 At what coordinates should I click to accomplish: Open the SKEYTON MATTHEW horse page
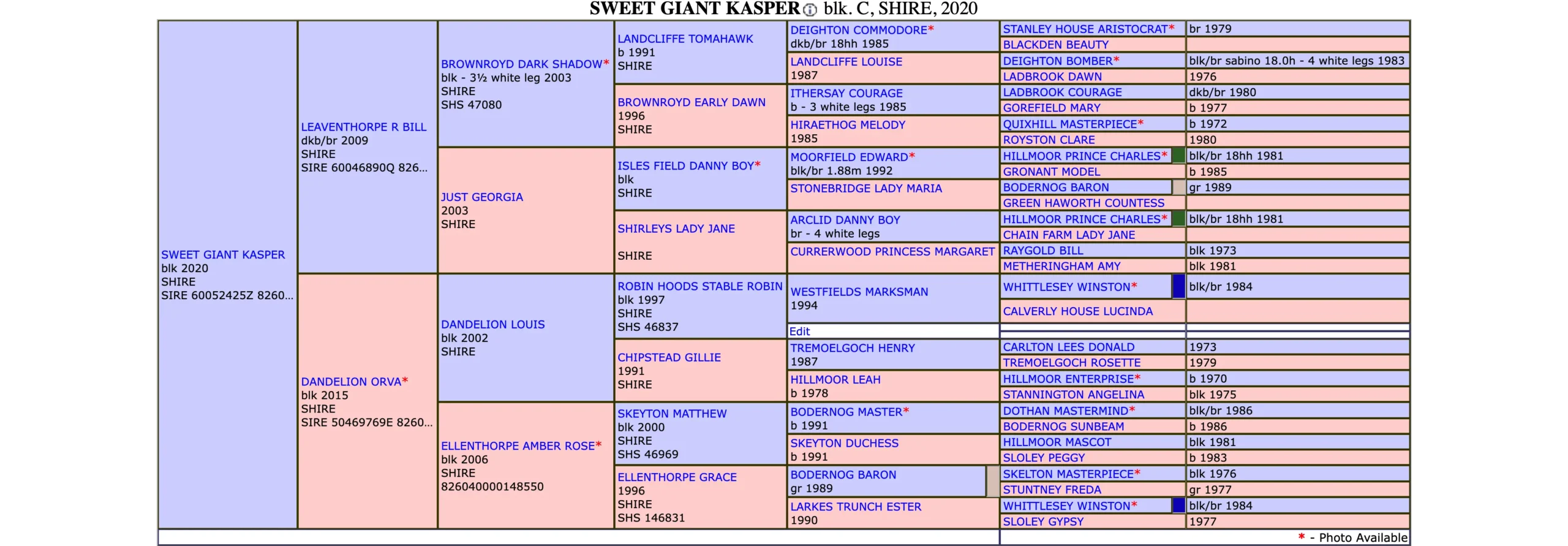click(x=672, y=414)
